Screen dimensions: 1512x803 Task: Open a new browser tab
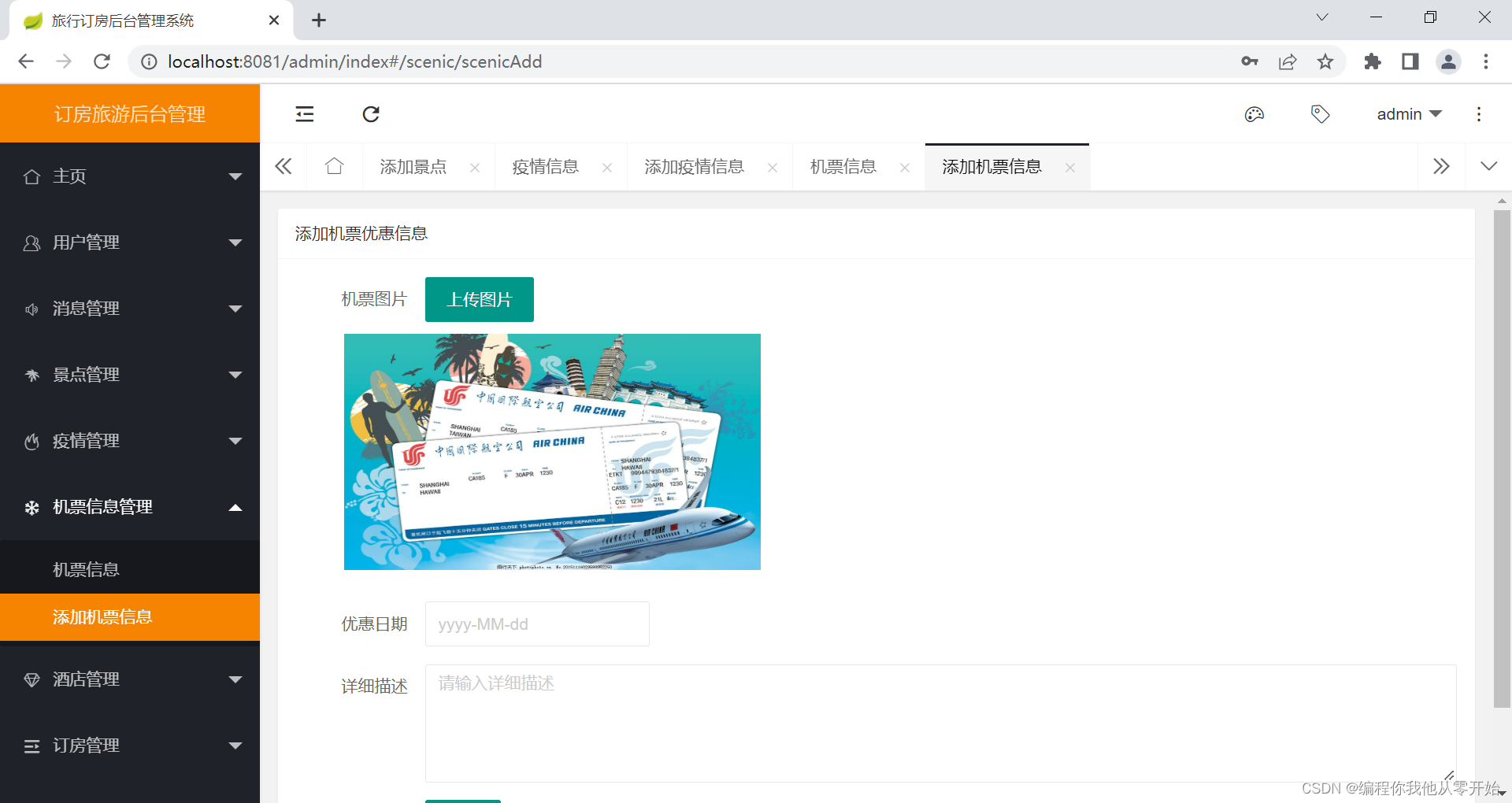[319, 20]
